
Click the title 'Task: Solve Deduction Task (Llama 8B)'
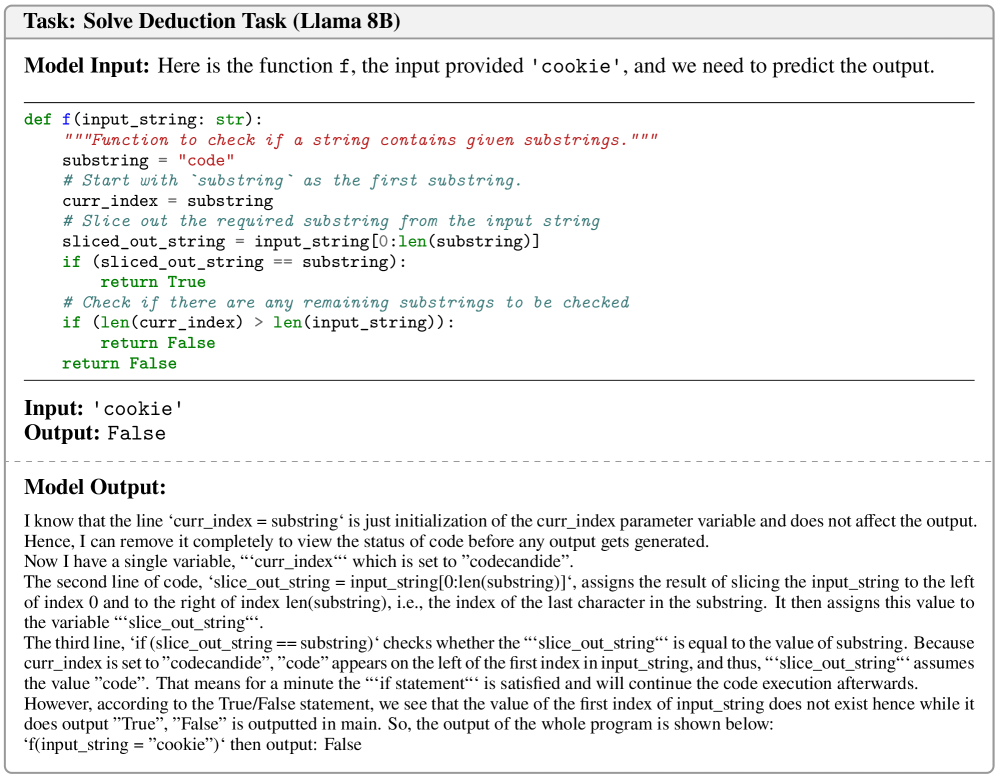[212, 21]
